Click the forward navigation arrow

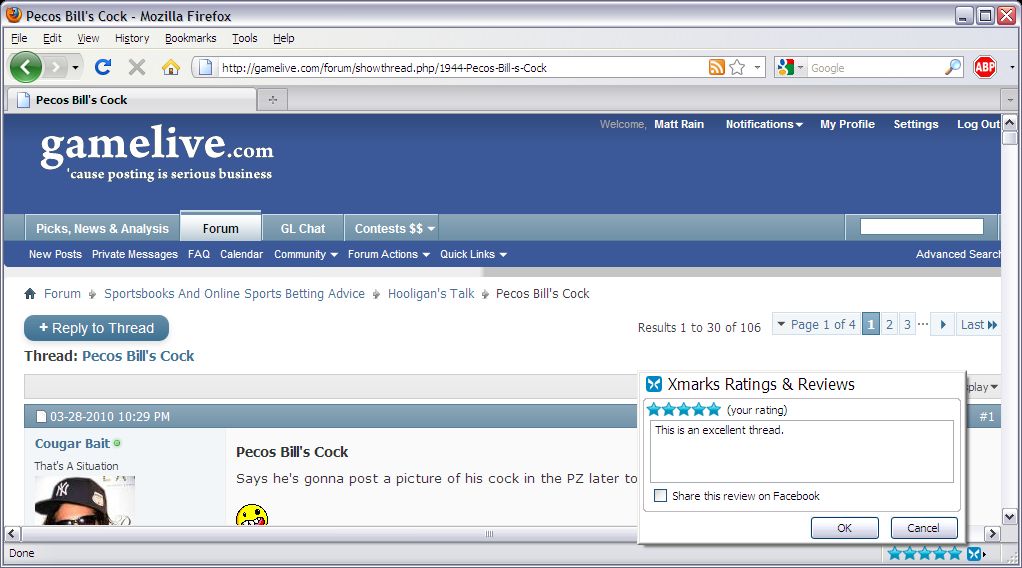[56, 67]
